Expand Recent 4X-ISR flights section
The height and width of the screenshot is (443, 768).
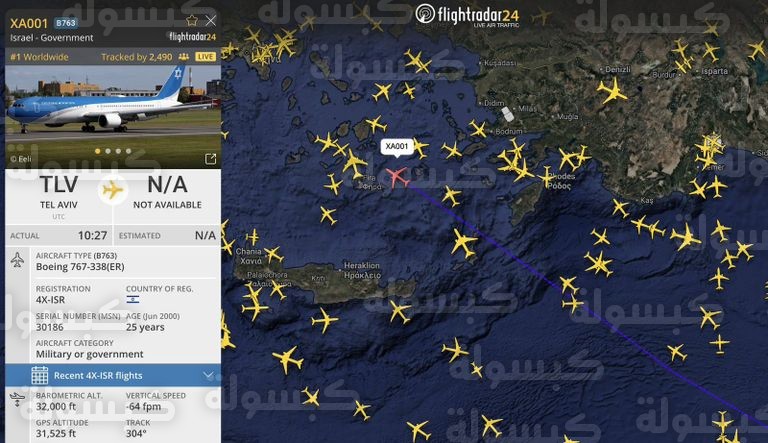point(113,375)
